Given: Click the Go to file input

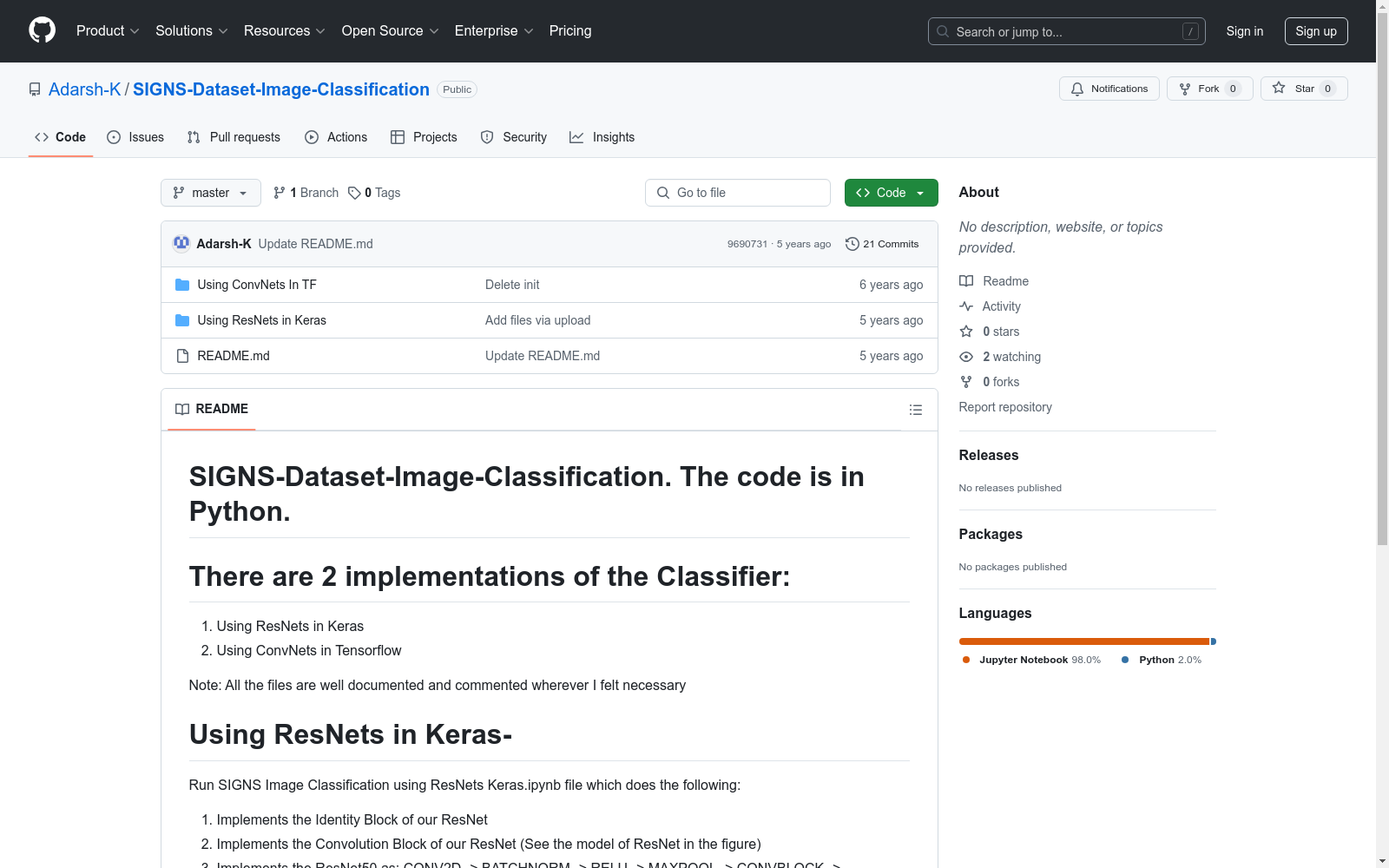Looking at the screenshot, I should 738,193.
